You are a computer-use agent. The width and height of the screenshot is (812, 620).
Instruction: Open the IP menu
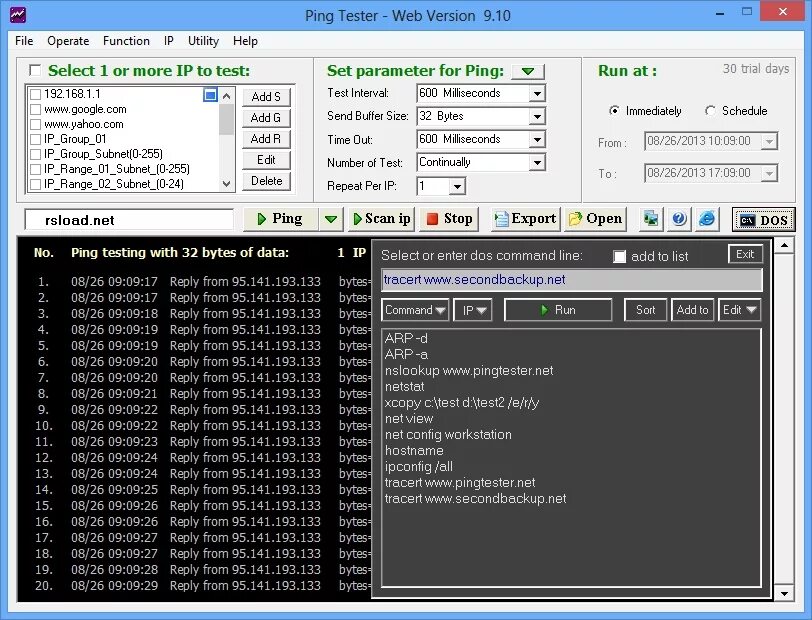click(168, 41)
